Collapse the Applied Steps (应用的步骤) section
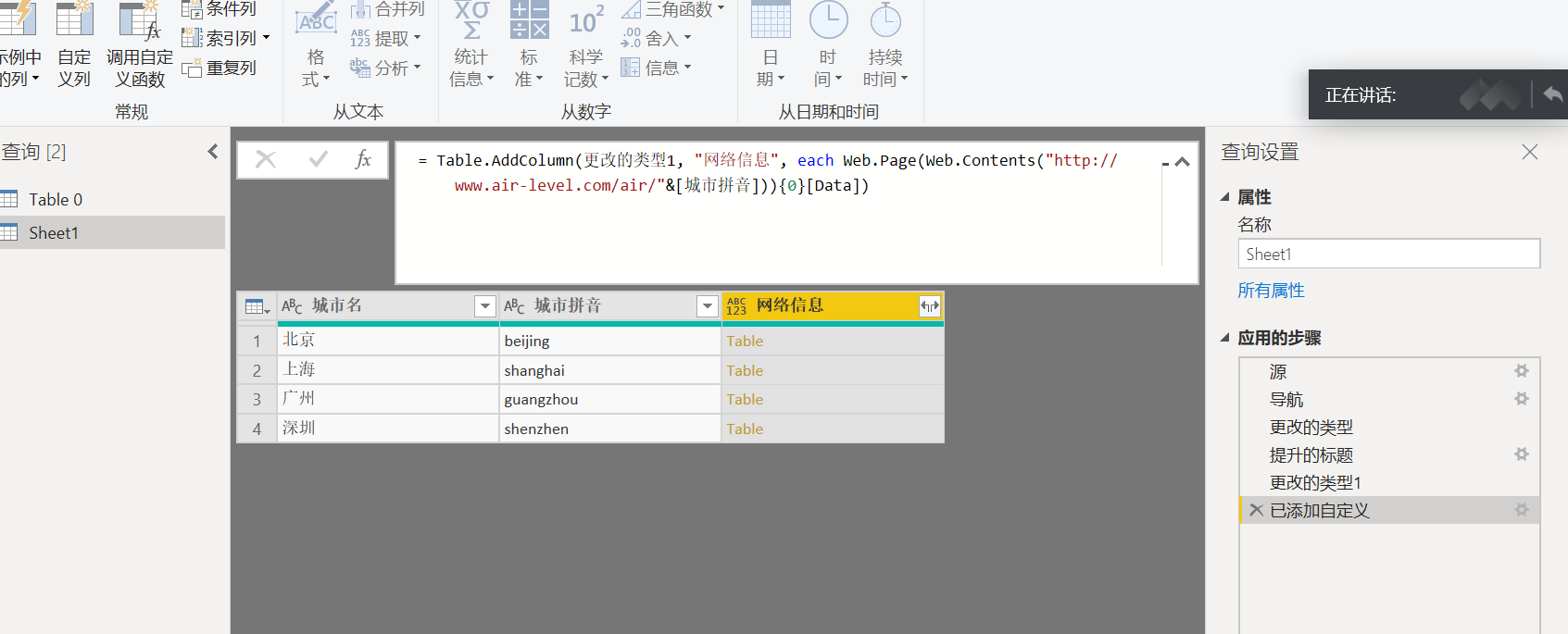Viewport: 1568px width, 634px height. pos(1225,337)
